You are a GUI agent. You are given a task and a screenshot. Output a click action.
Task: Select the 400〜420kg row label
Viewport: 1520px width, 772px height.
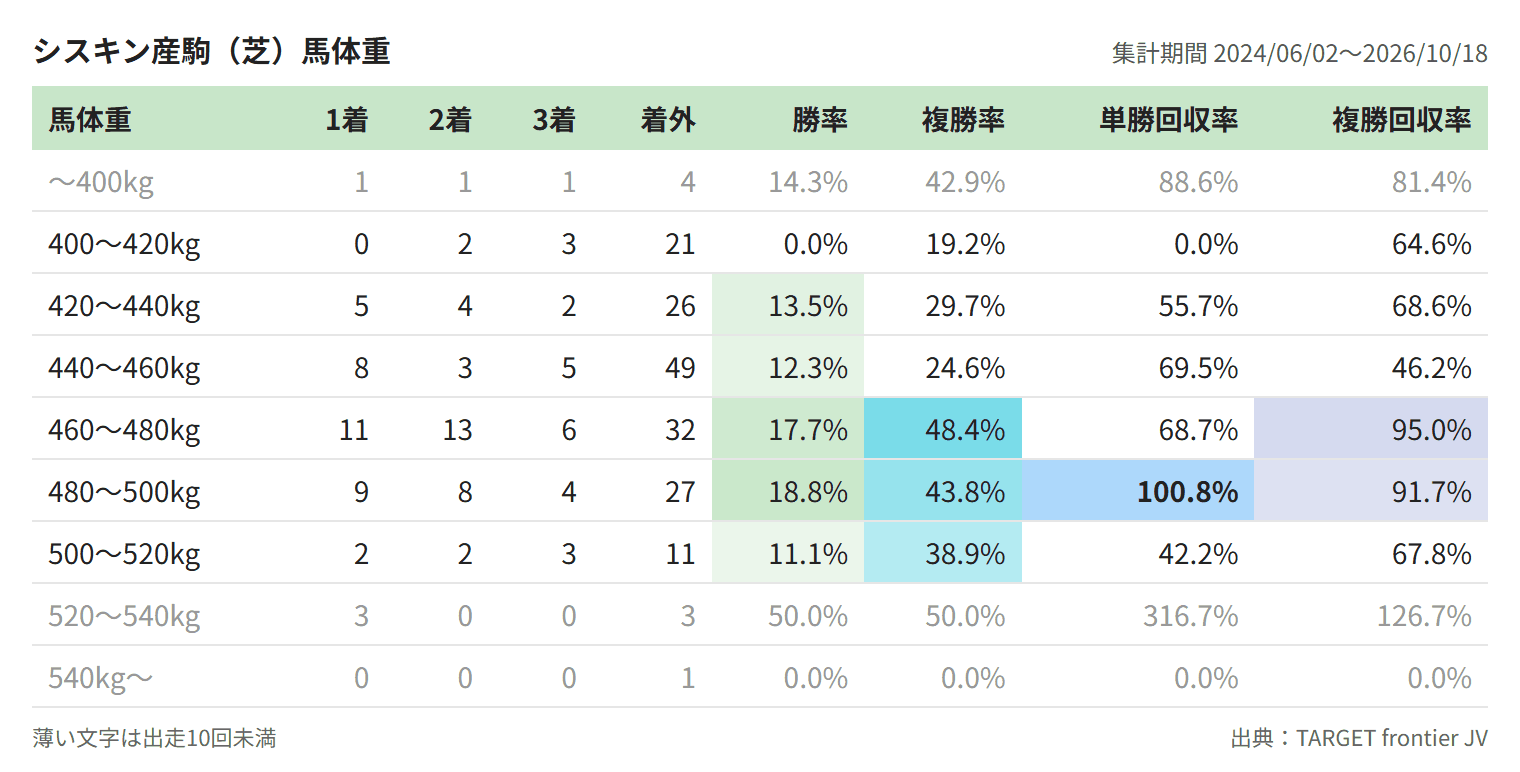click(124, 244)
